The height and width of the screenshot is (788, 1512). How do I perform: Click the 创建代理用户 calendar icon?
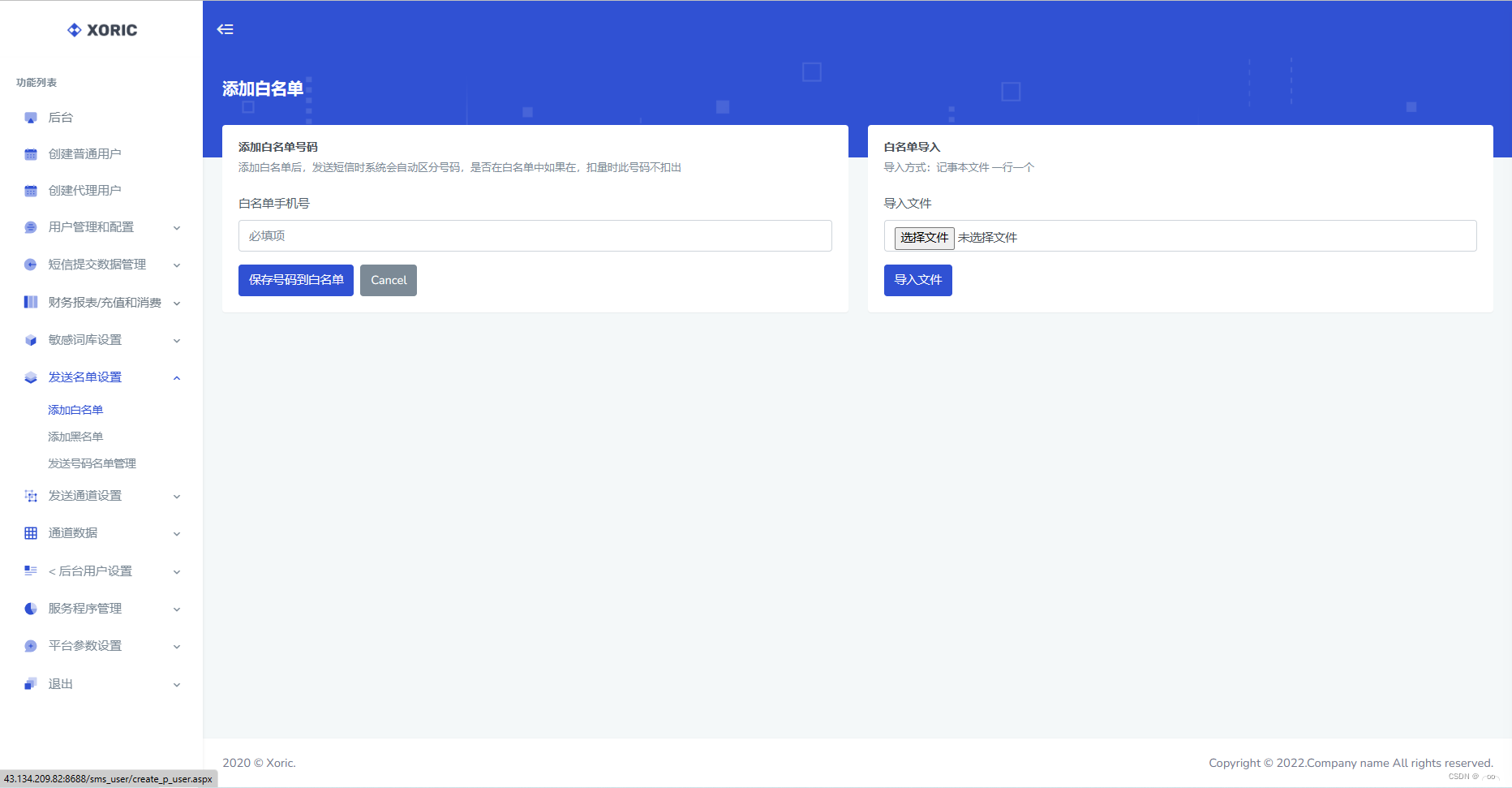(31, 191)
